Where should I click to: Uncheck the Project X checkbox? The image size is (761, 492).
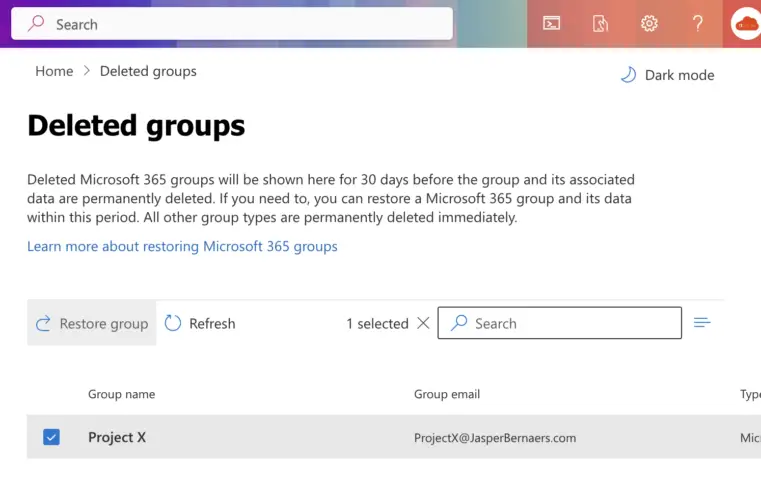point(51,437)
